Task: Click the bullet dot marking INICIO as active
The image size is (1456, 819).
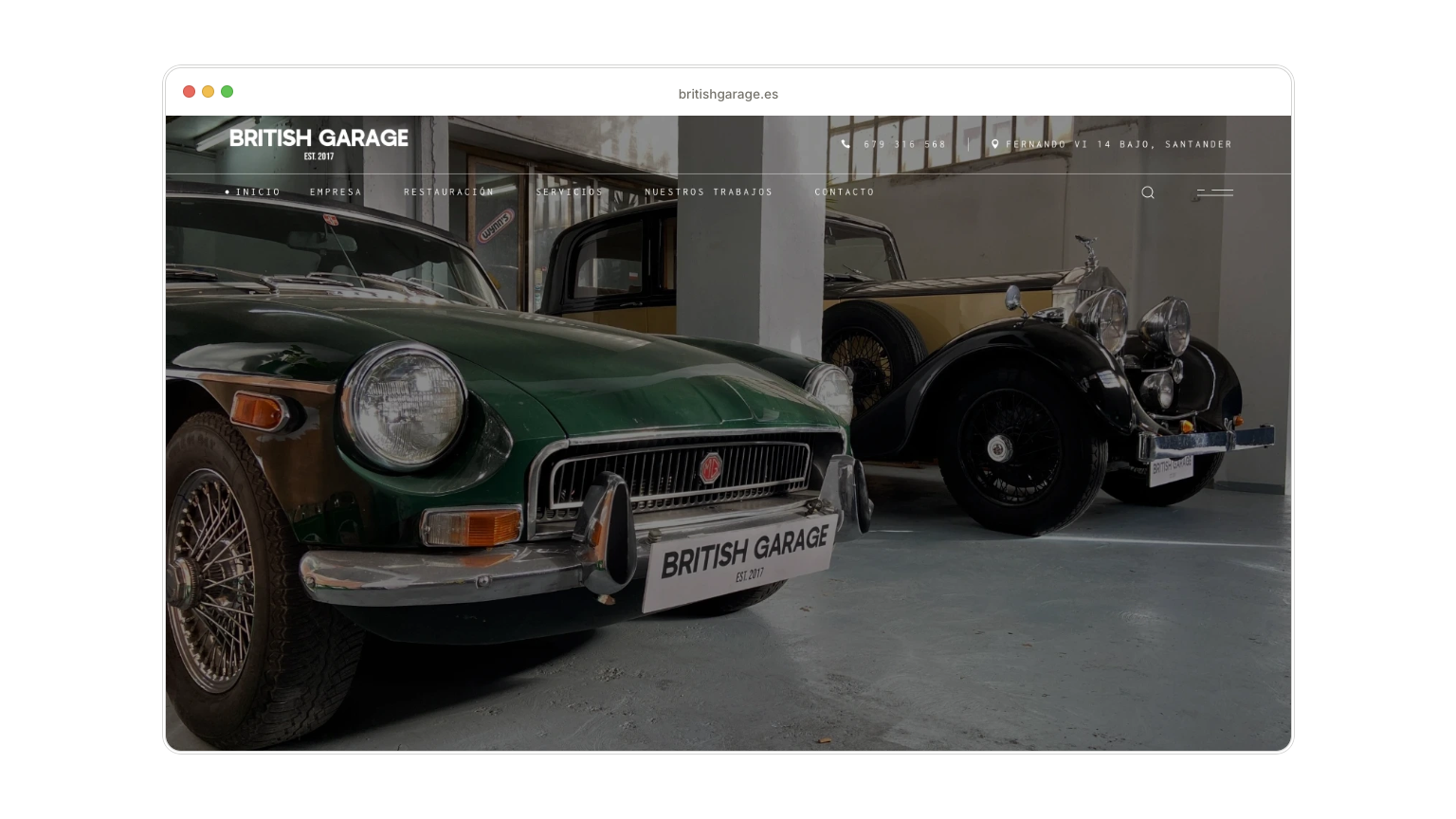Action: click(x=226, y=192)
